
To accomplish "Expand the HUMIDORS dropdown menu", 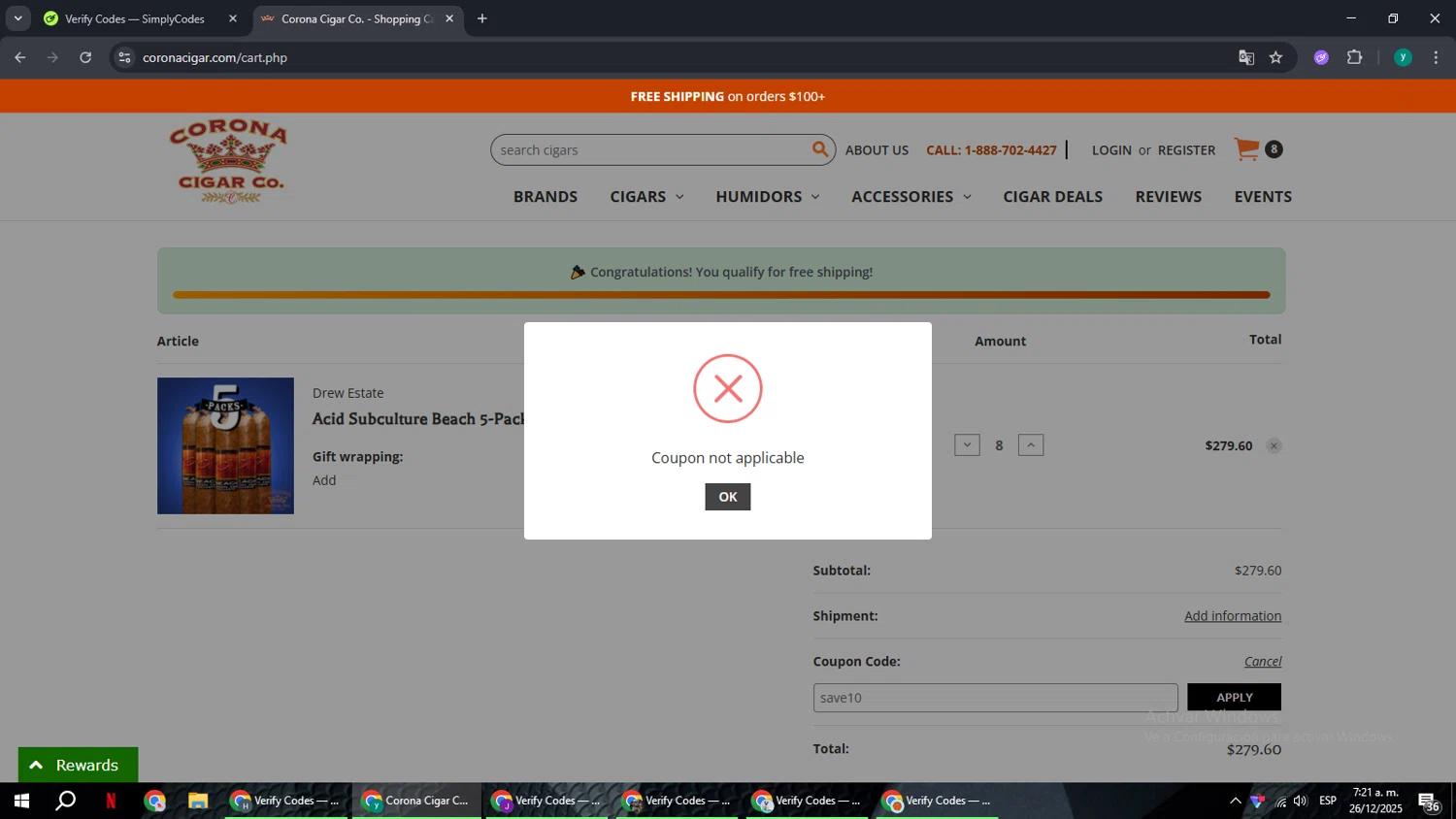I will click(x=767, y=197).
